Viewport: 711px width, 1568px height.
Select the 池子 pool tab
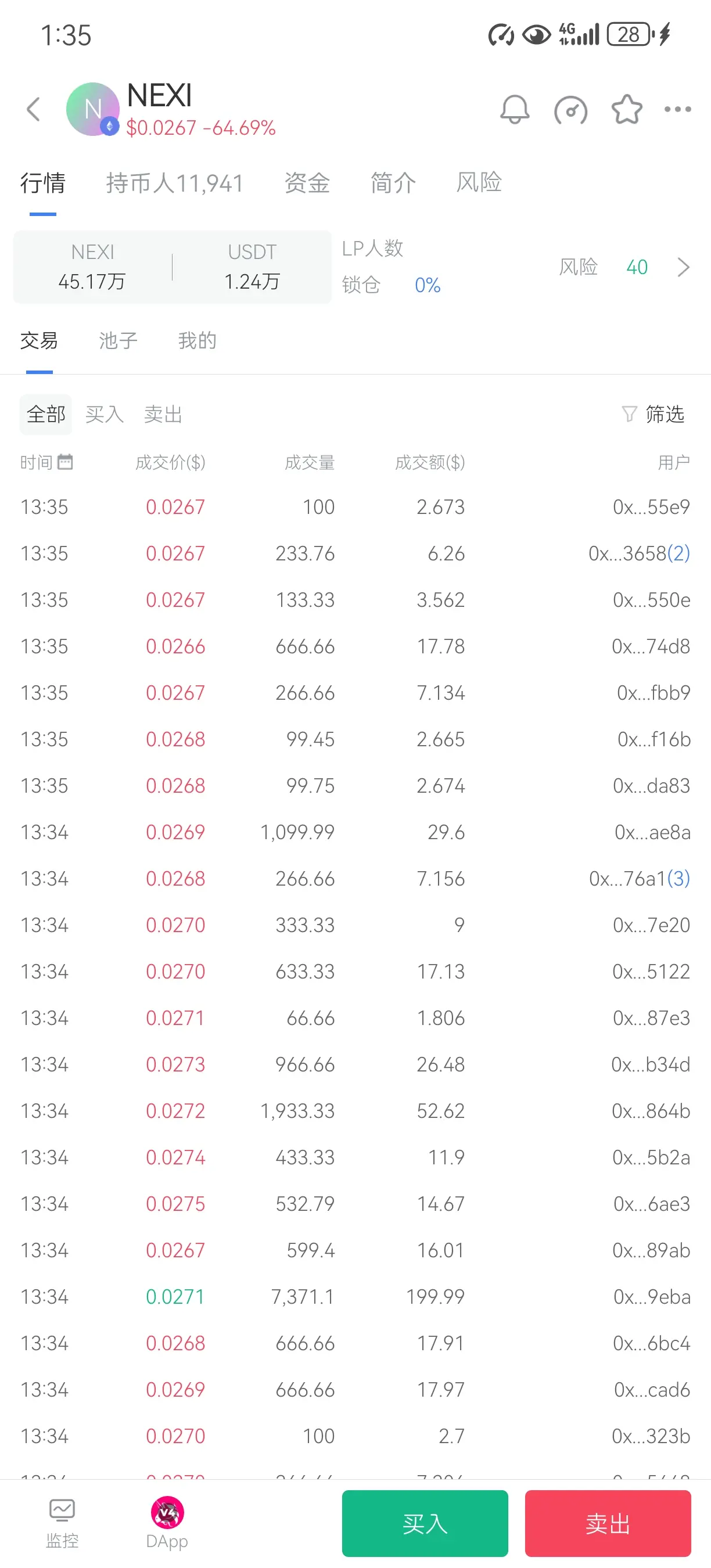(x=118, y=340)
